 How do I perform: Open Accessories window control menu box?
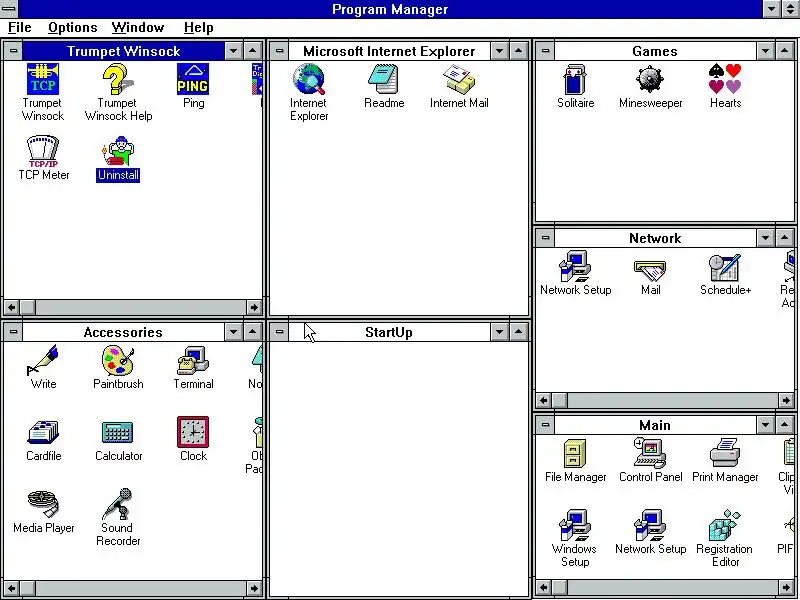tap(13, 332)
